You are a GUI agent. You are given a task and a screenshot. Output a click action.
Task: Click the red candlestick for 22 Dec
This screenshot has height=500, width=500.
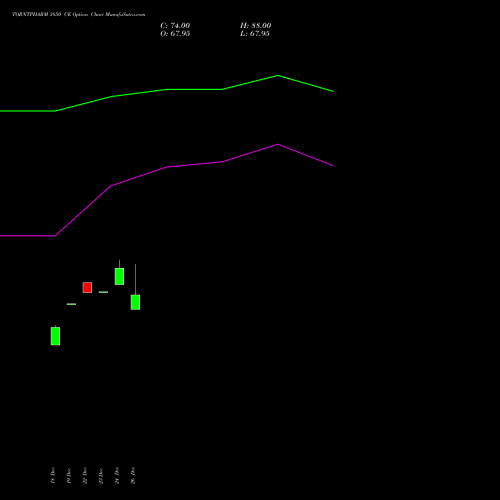[x=87, y=287]
